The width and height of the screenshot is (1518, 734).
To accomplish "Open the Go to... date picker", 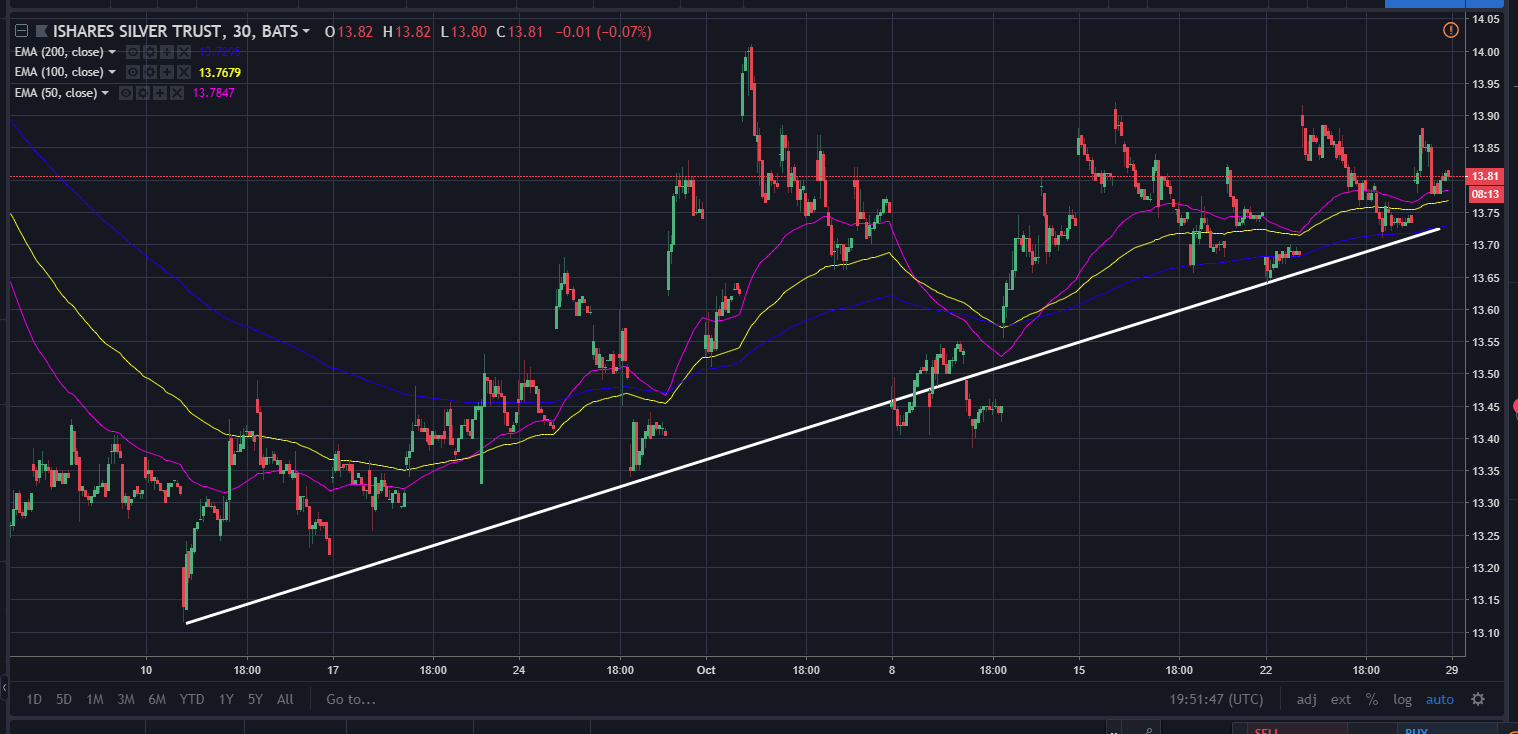I will point(351,699).
